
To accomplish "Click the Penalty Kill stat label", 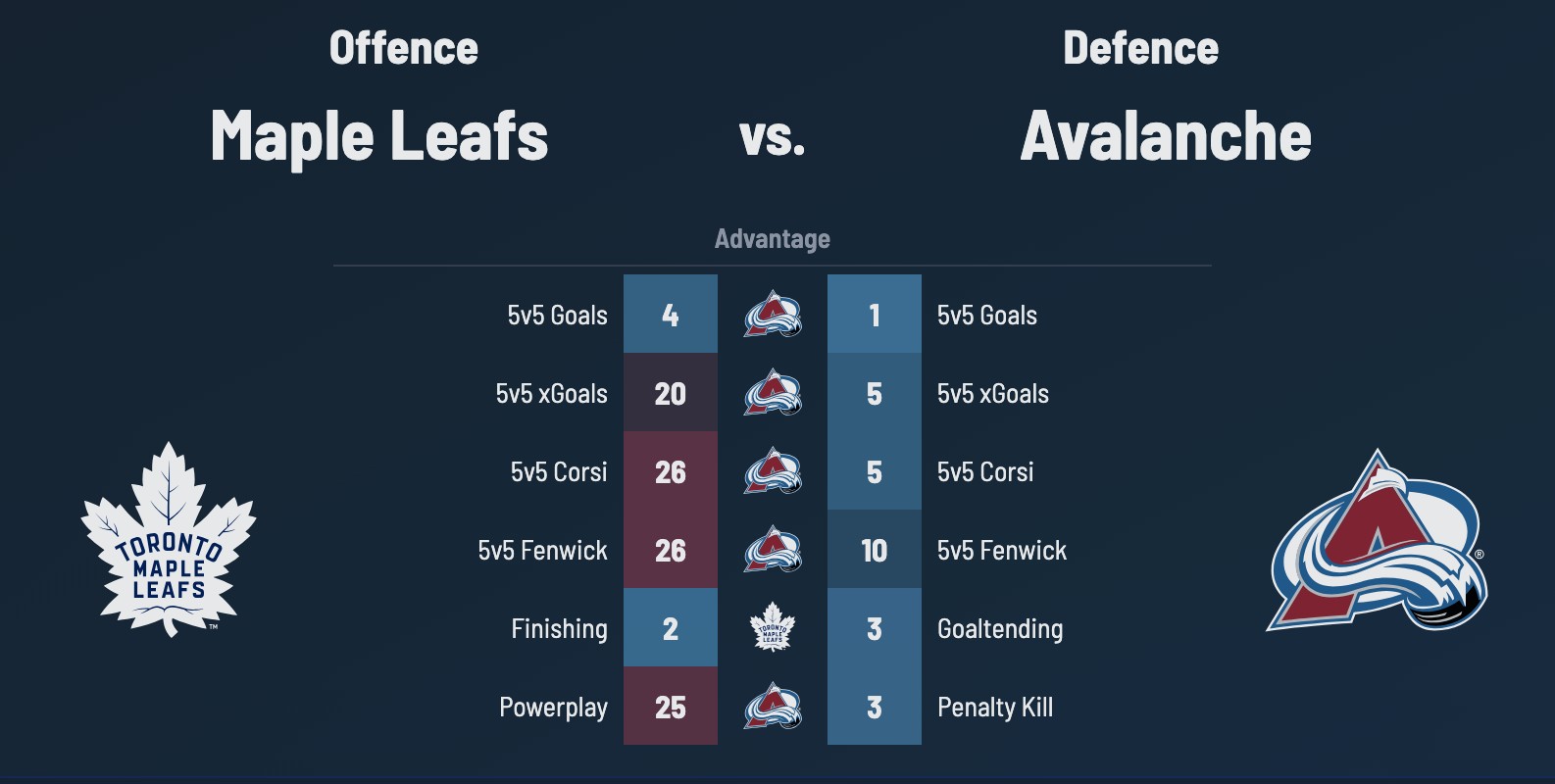I will pos(995,707).
